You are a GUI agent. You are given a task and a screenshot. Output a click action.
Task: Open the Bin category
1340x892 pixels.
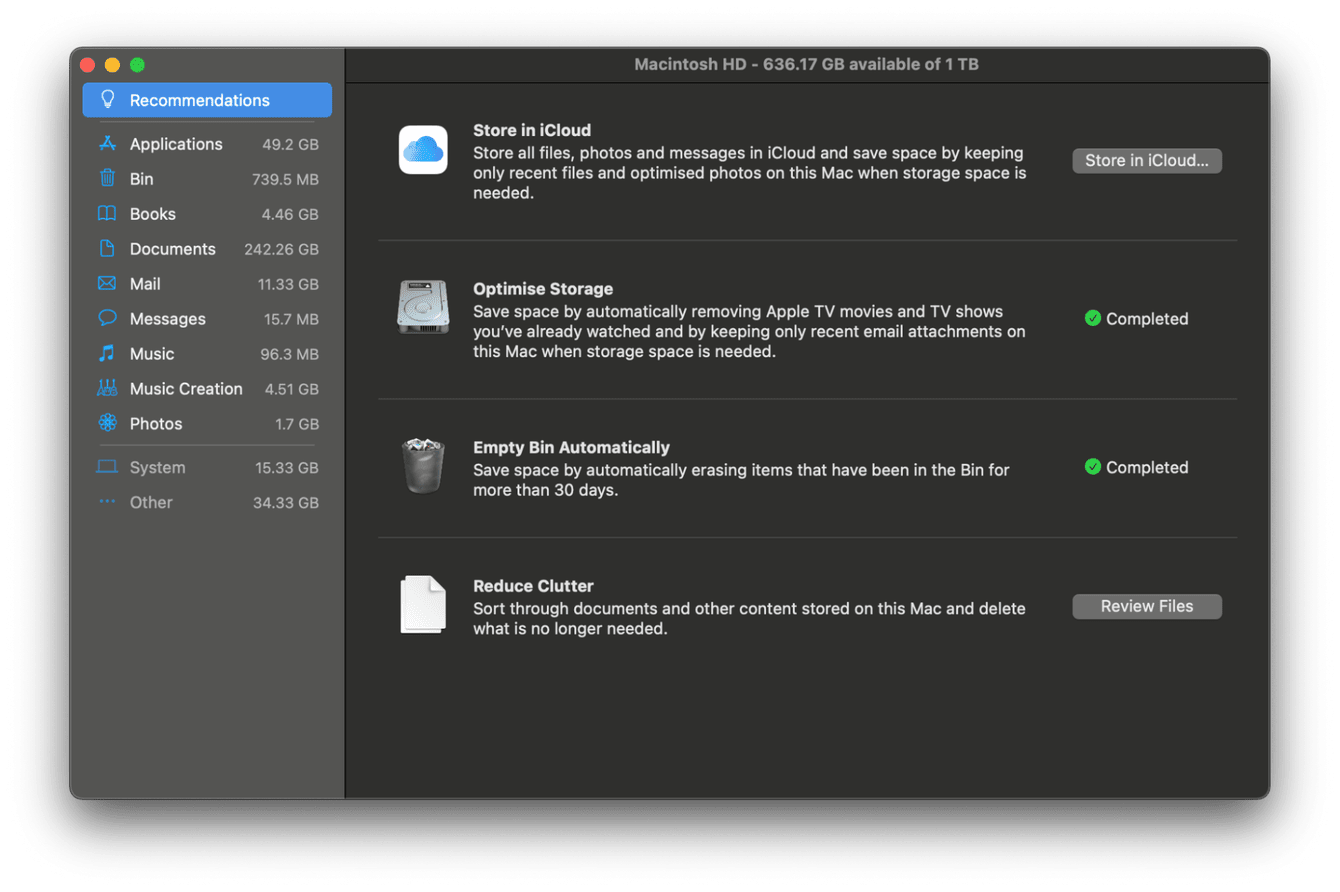[207, 179]
